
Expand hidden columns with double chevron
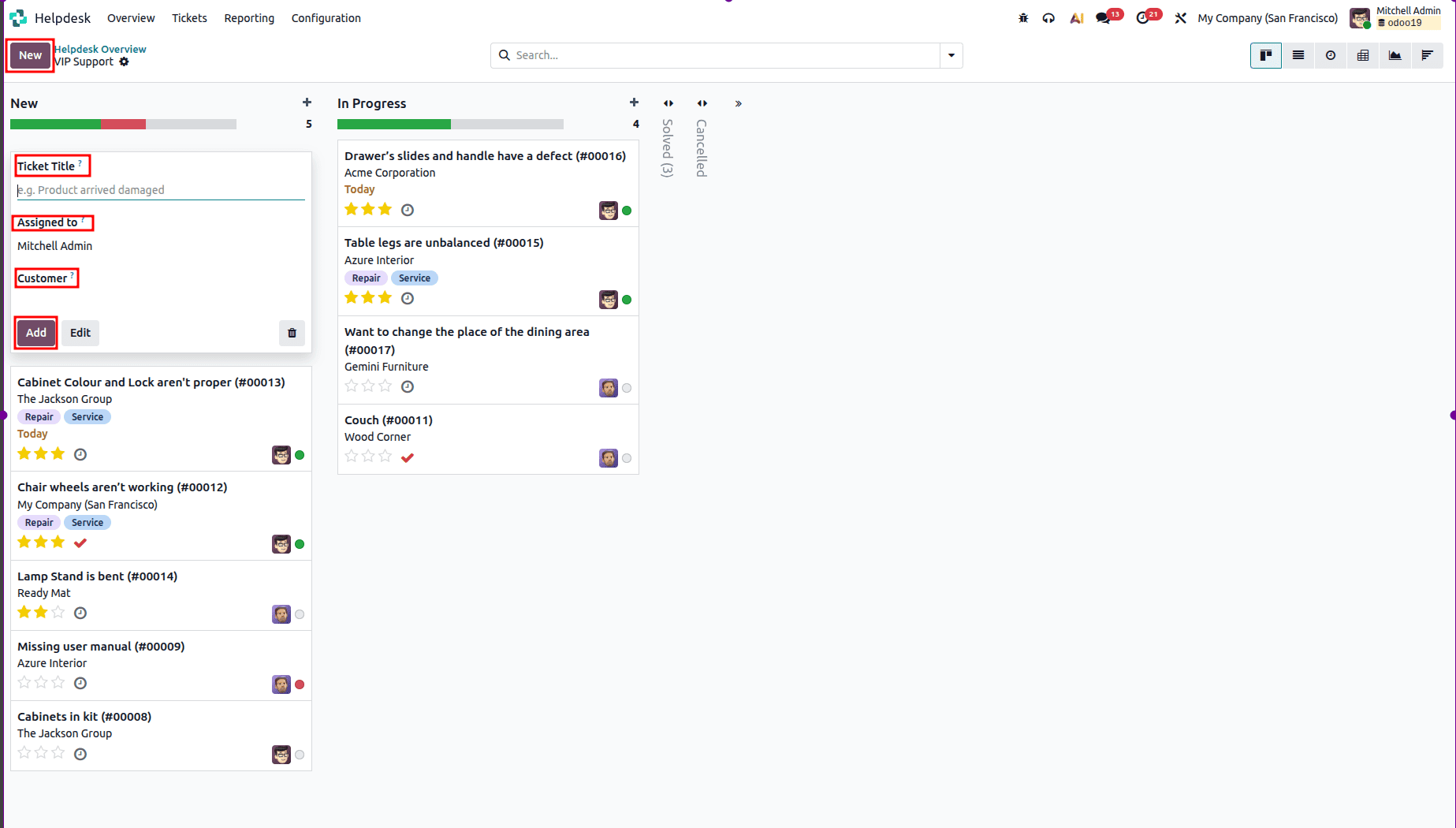(x=739, y=103)
